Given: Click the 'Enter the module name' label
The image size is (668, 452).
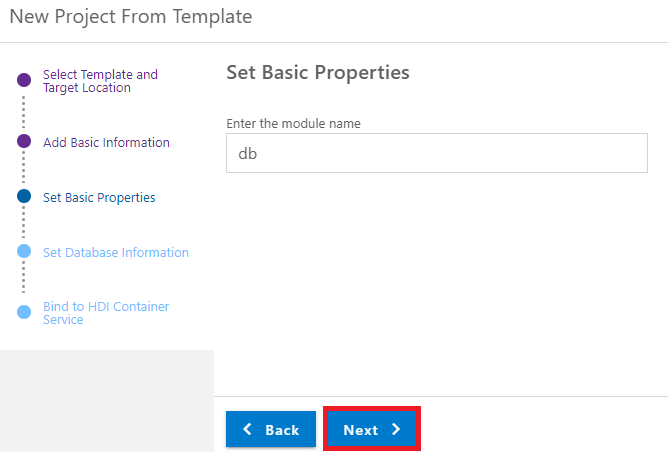Looking at the screenshot, I should 294,124.
